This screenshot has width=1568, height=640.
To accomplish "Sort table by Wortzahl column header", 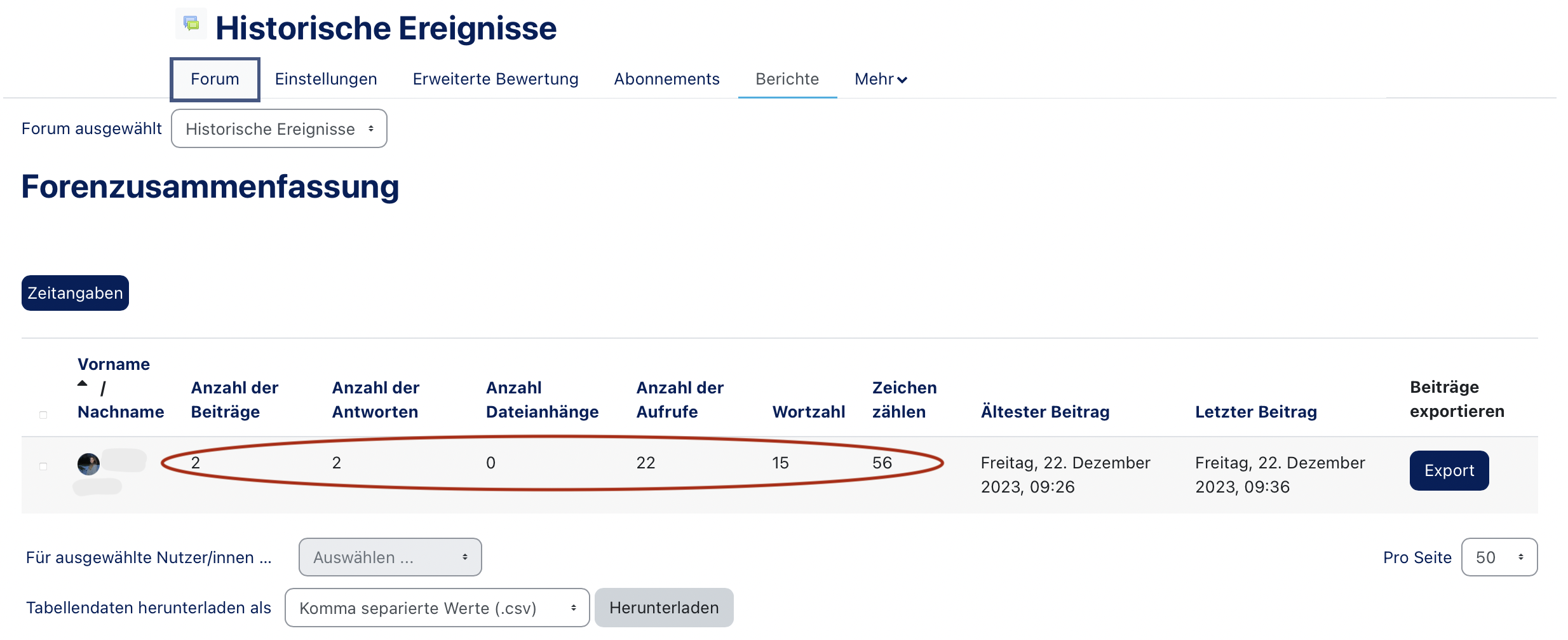I will (808, 412).
